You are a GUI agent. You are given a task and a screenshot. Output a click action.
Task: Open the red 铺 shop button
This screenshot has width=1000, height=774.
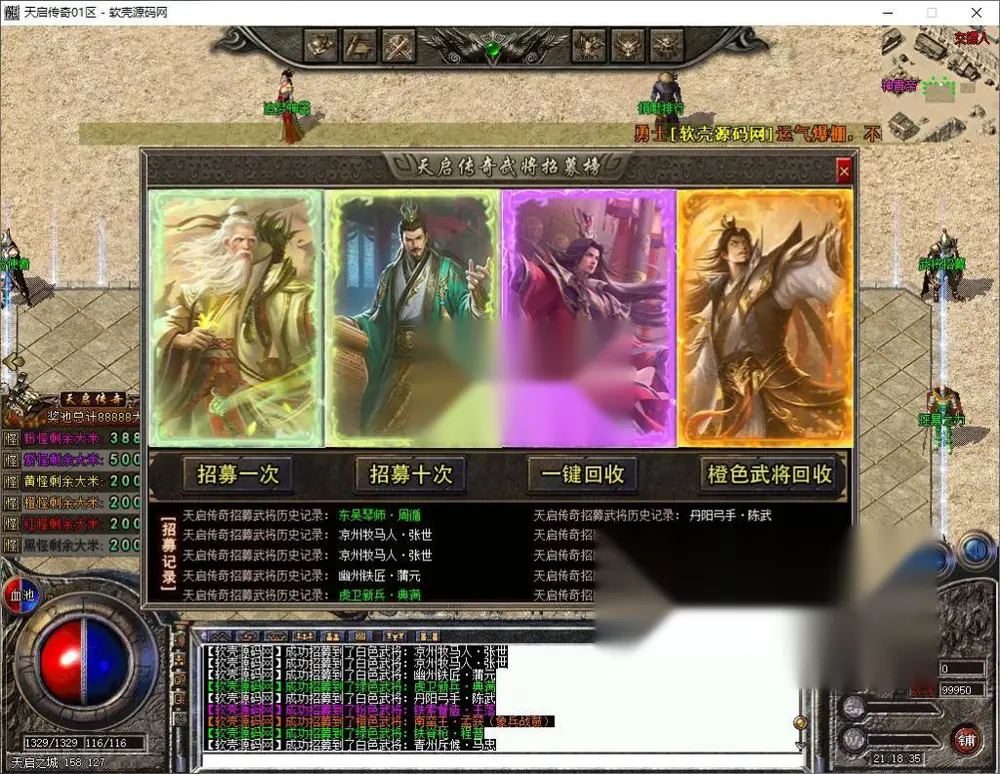point(967,740)
